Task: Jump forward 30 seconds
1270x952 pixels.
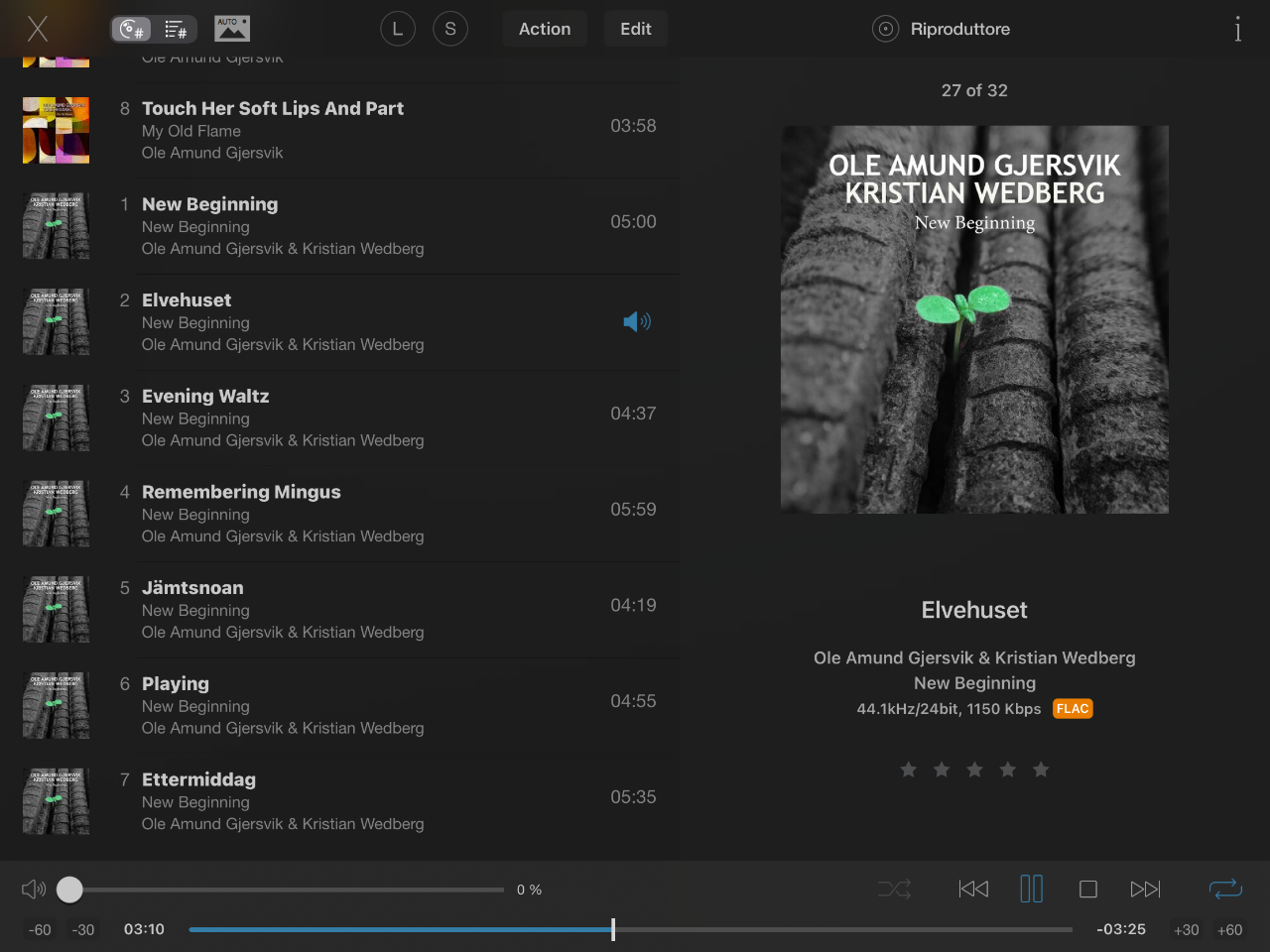Action: 1186,930
